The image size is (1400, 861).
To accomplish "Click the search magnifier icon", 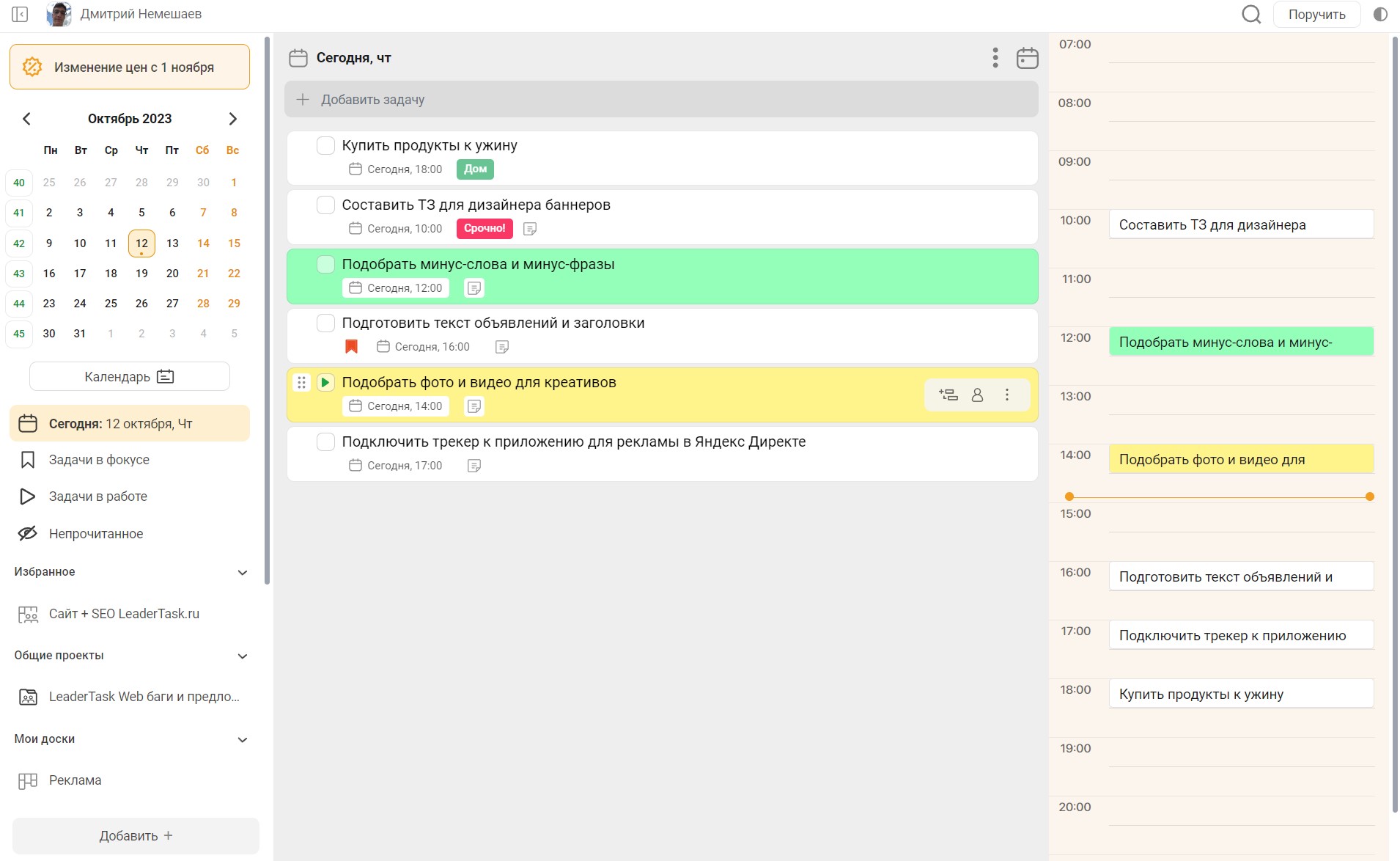I will click(1251, 15).
